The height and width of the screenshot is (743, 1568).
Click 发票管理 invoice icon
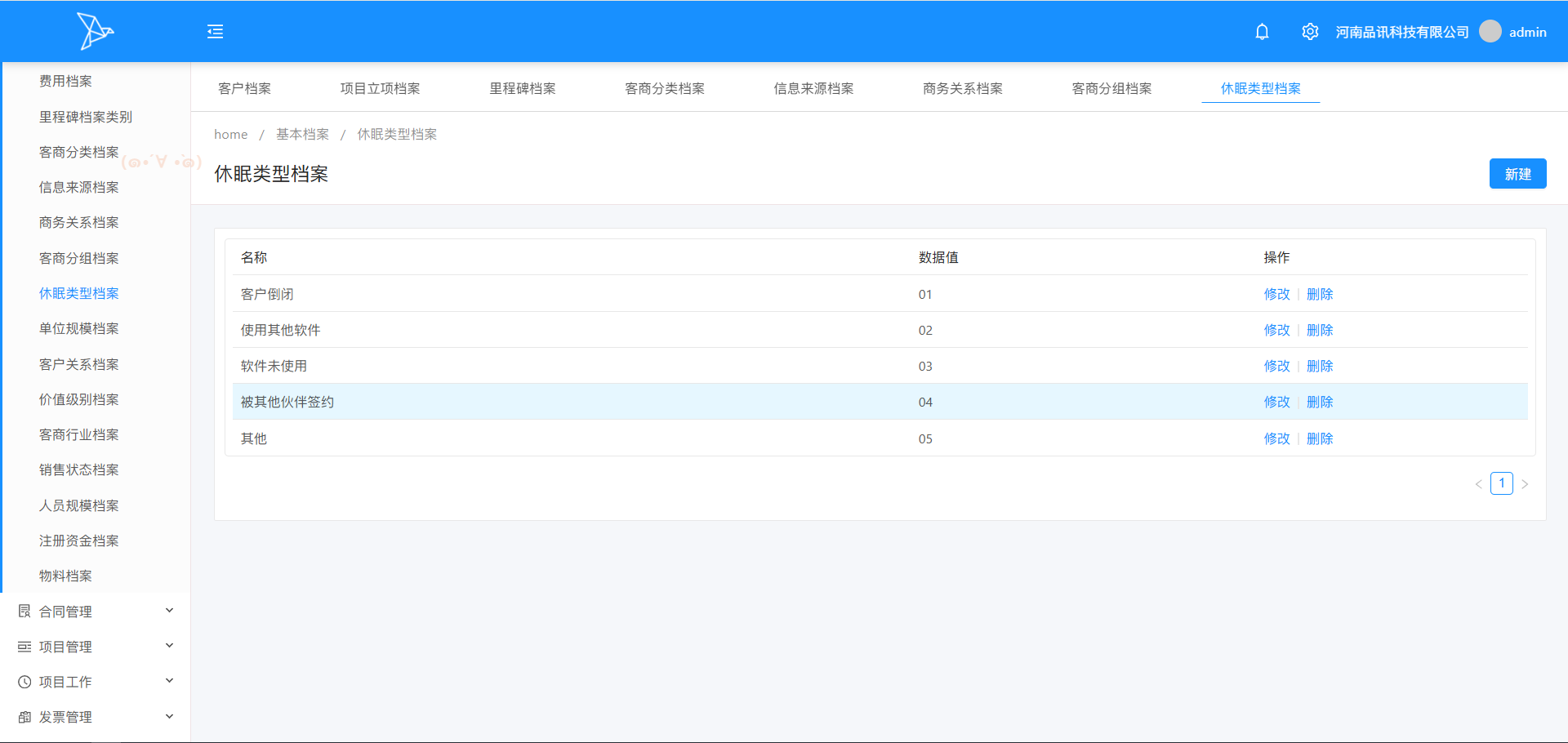[24, 717]
